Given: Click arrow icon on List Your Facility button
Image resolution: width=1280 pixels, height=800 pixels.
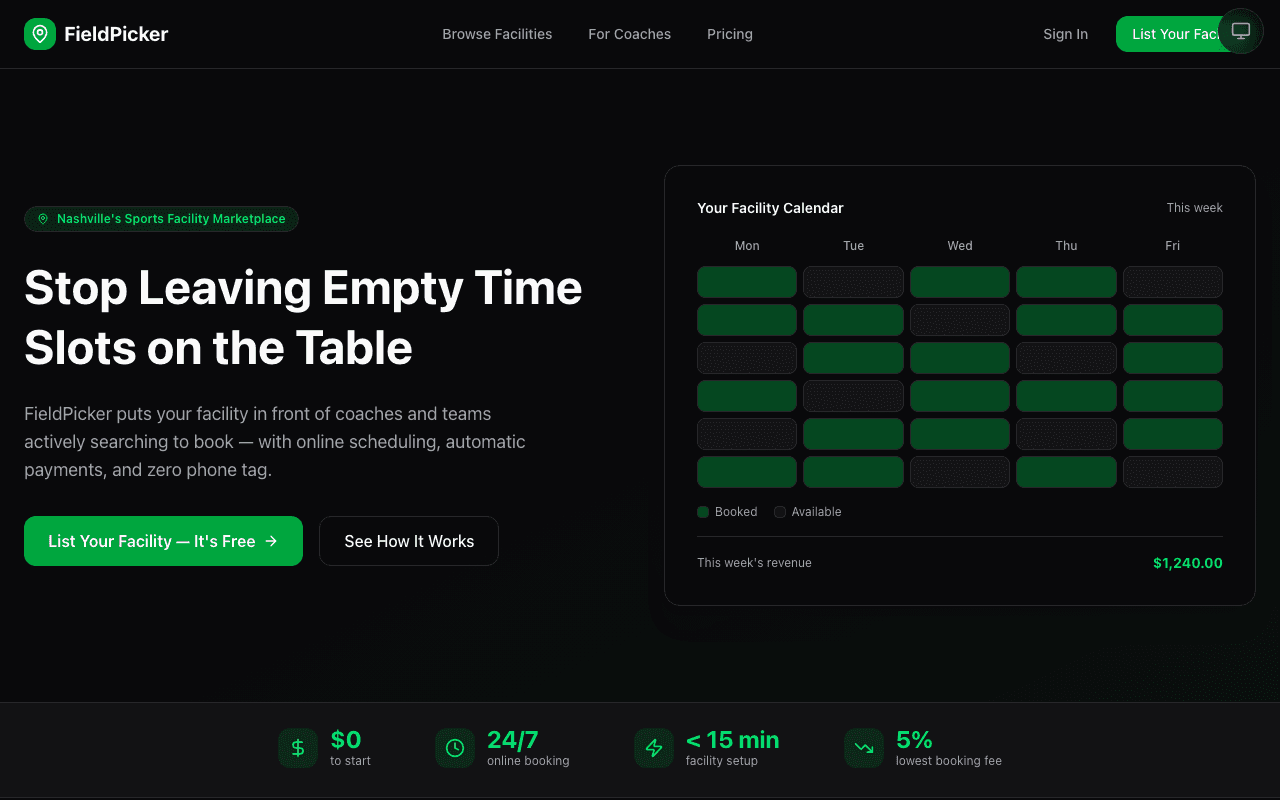Looking at the screenshot, I should coord(271,541).
